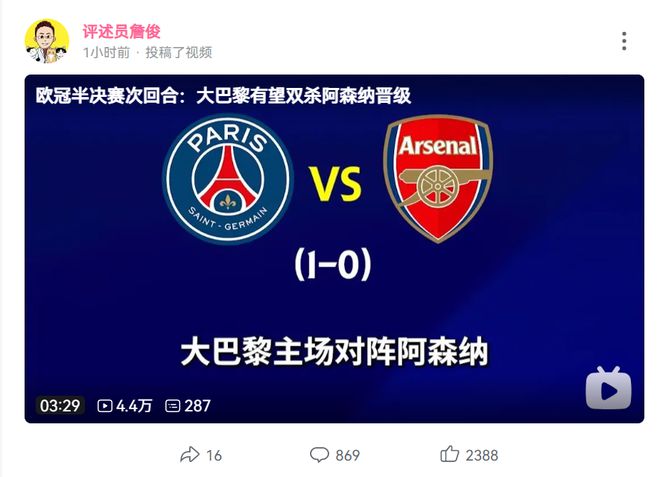Click the caption 大巴黎主场对阵阿森纳
Screen dimensions: 660x477
(334, 352)
